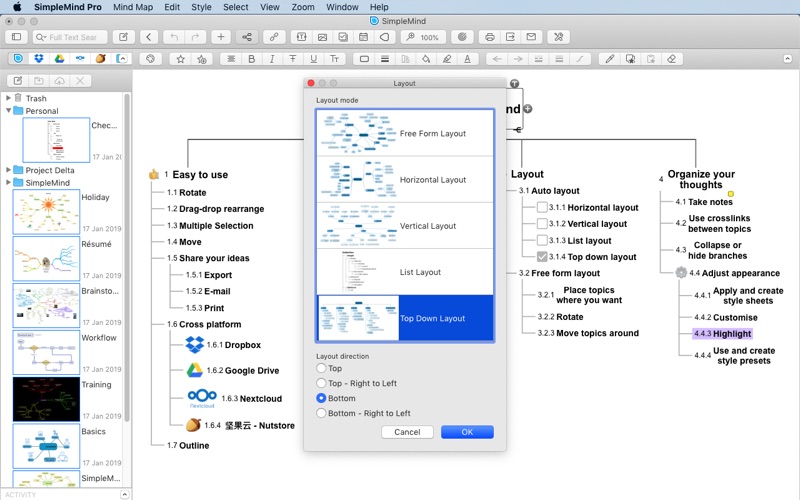
Task: Open the Holiday mind map thumbnail
Action: tap(46, 211)
